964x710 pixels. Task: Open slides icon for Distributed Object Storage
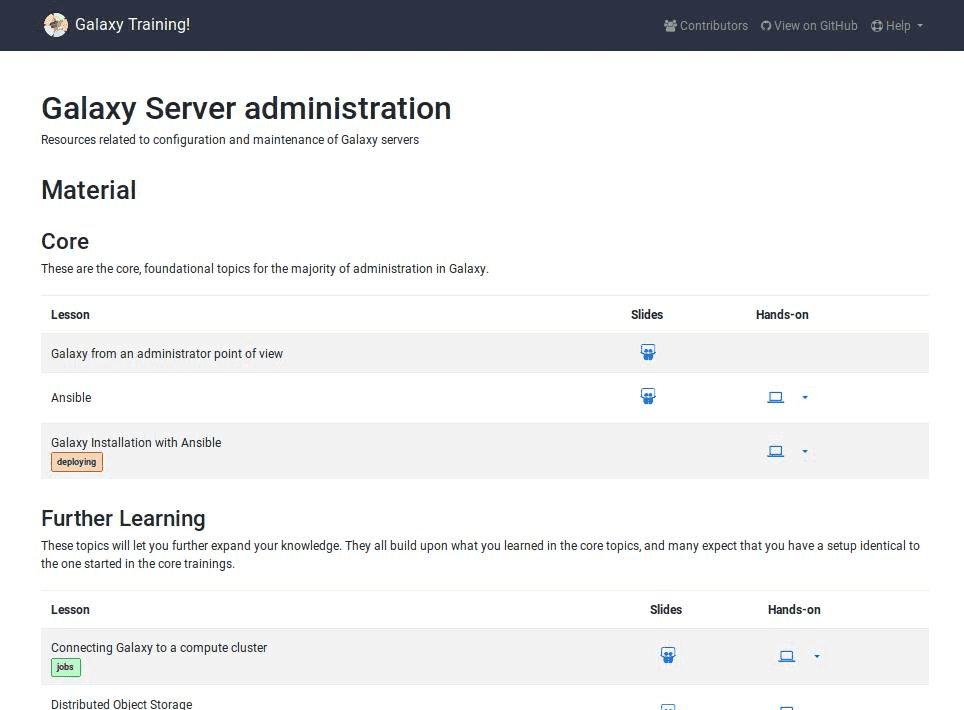668,706
